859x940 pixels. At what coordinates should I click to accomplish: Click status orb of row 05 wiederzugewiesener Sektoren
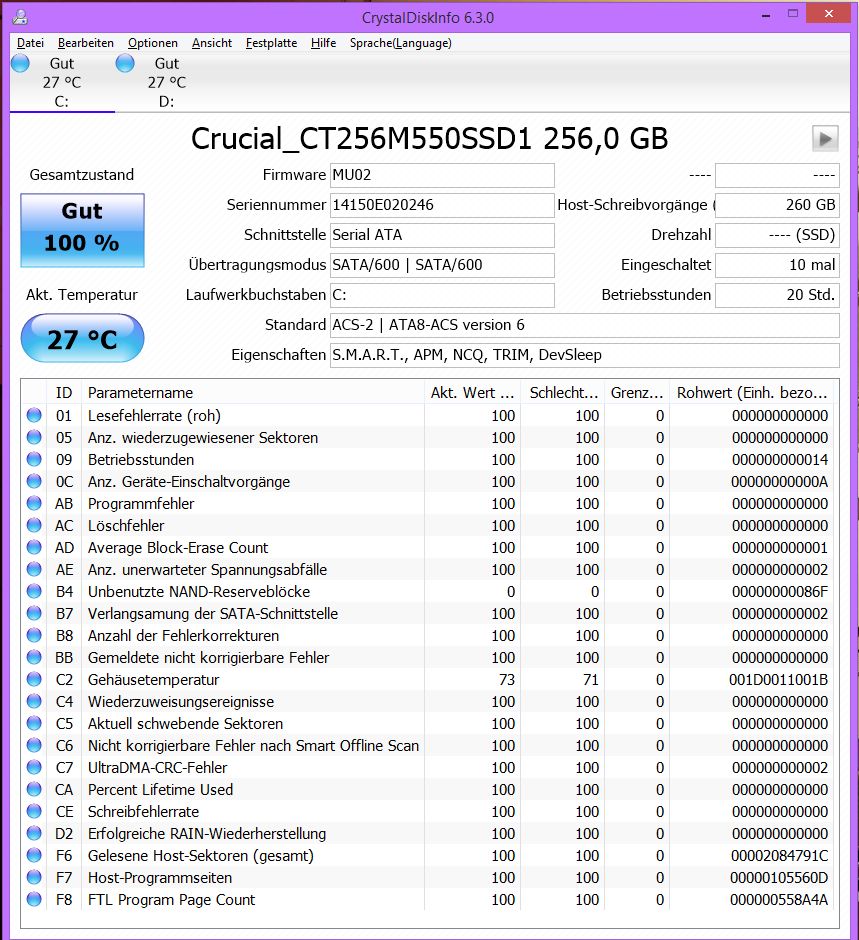coord(34,437)
